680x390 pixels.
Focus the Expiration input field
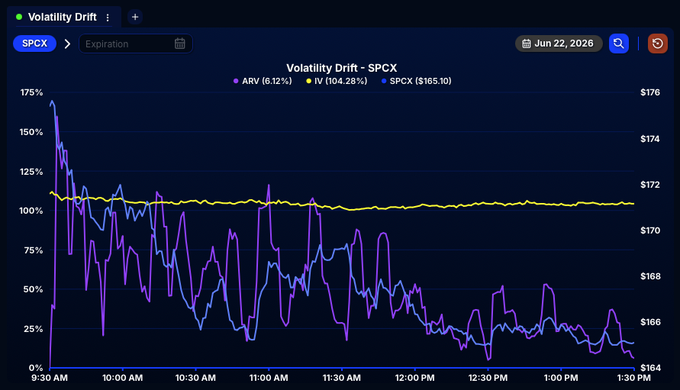(x=135, y=44)
